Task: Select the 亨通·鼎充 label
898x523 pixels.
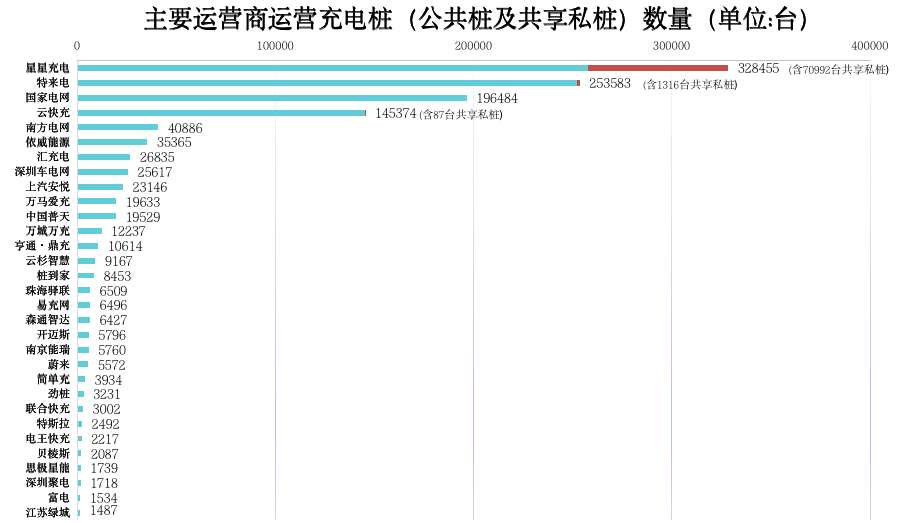Action: [42, 245]
